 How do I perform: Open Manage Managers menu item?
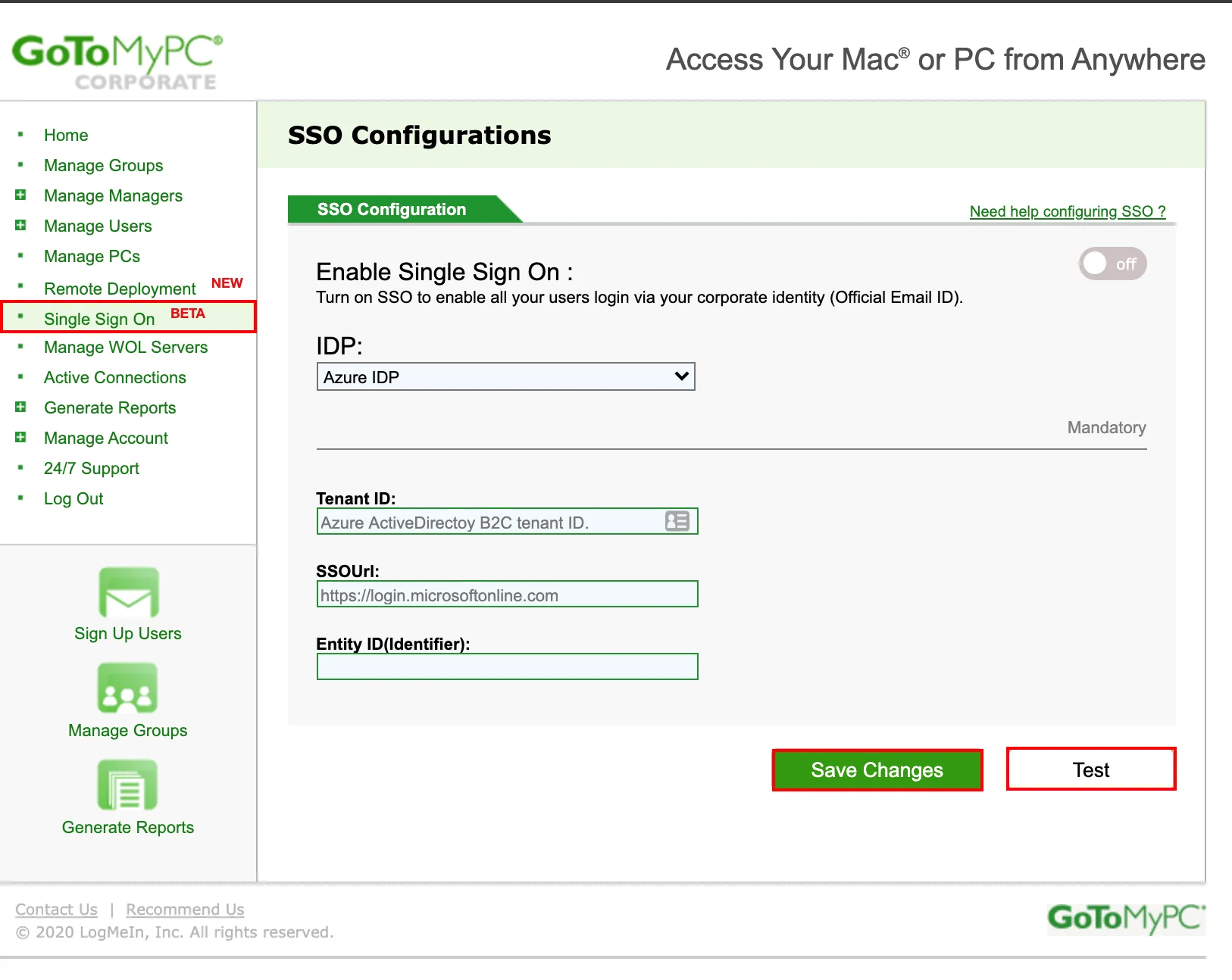click(113, 195)
